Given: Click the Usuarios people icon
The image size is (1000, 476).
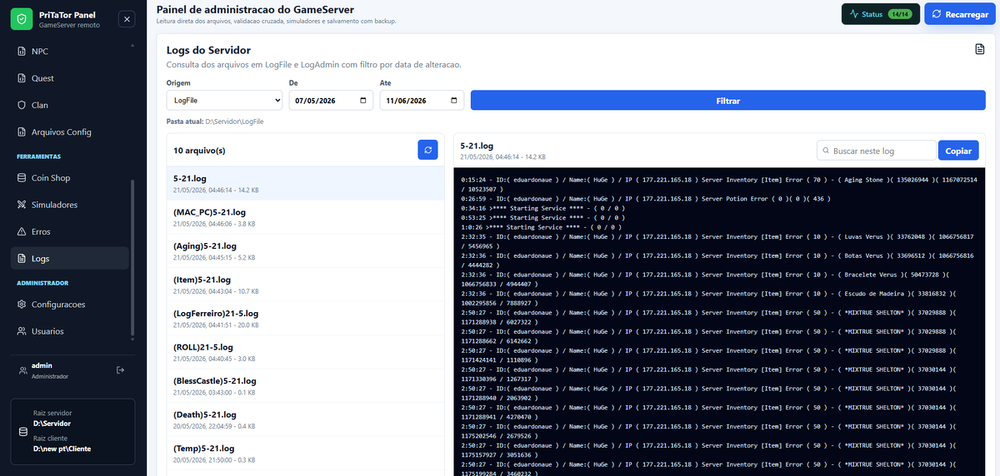Looking at the screenshot, I should click(x=21, y=331).
